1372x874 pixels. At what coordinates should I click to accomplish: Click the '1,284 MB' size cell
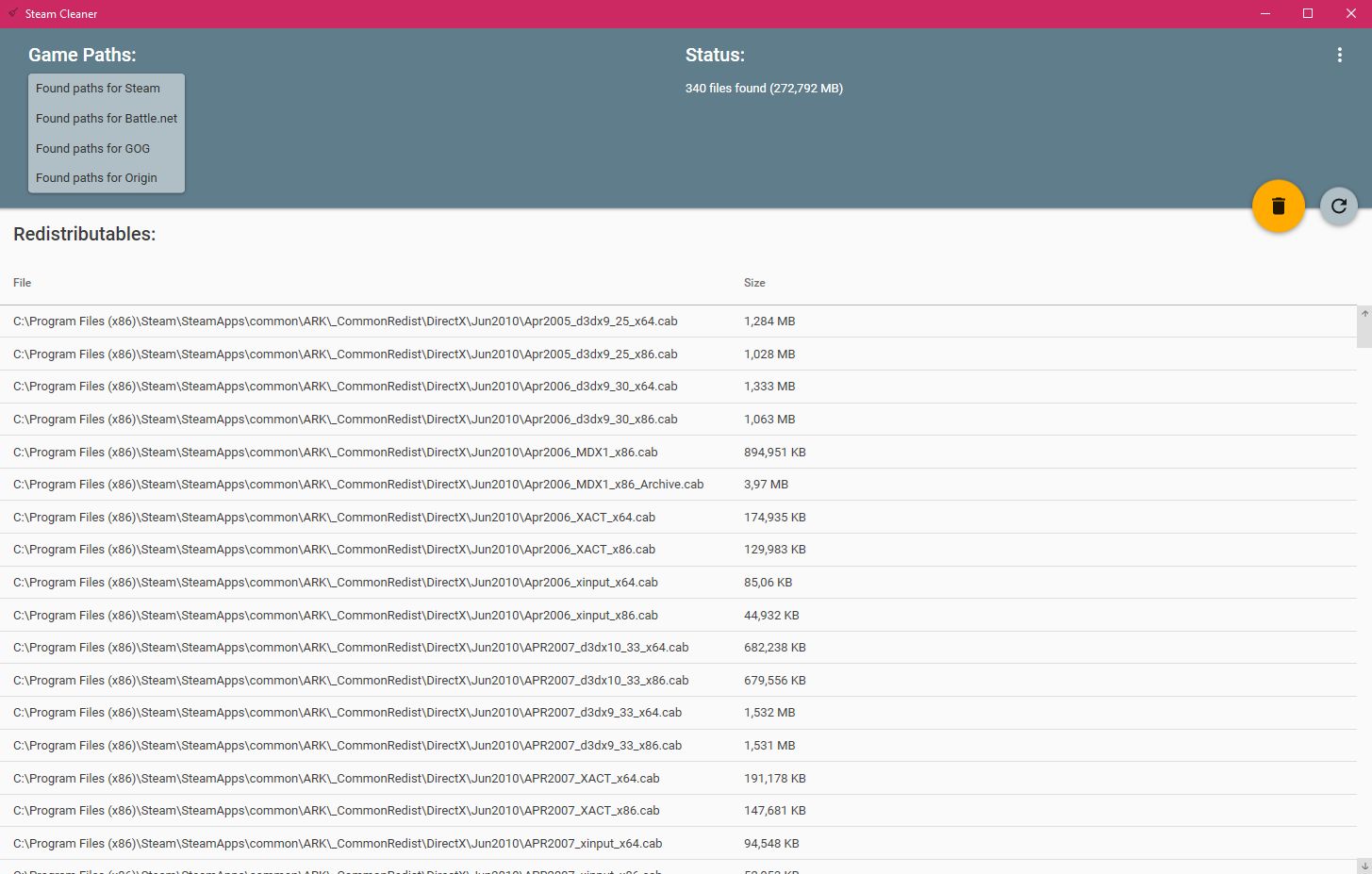pyautogui.click(x=769, y=322)
